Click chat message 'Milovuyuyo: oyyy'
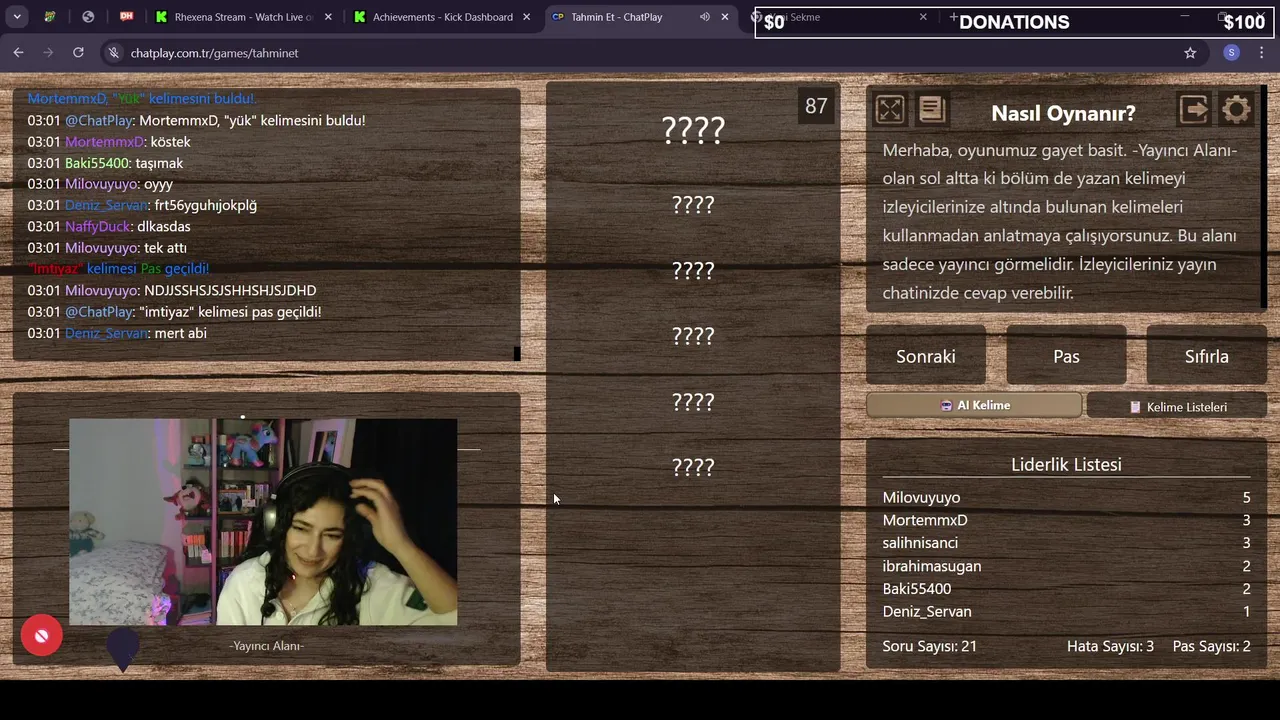The image size is (1280, 720). (x=100, y=184)
